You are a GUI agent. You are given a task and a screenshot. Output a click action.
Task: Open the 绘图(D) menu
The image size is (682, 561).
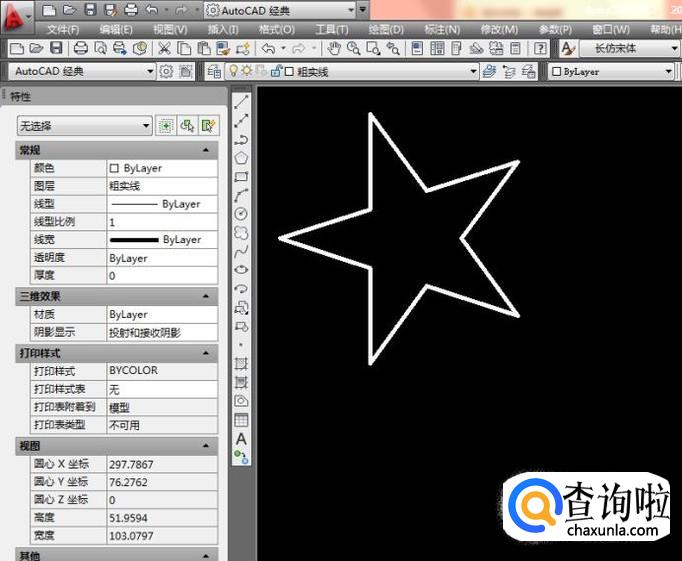coord(386,30)
